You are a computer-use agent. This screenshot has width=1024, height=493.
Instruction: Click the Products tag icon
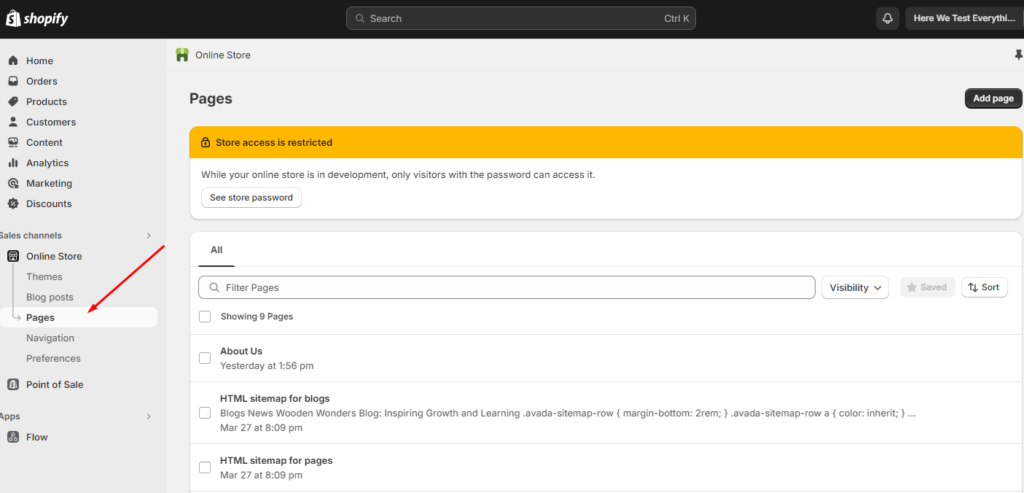pos(13,102)
